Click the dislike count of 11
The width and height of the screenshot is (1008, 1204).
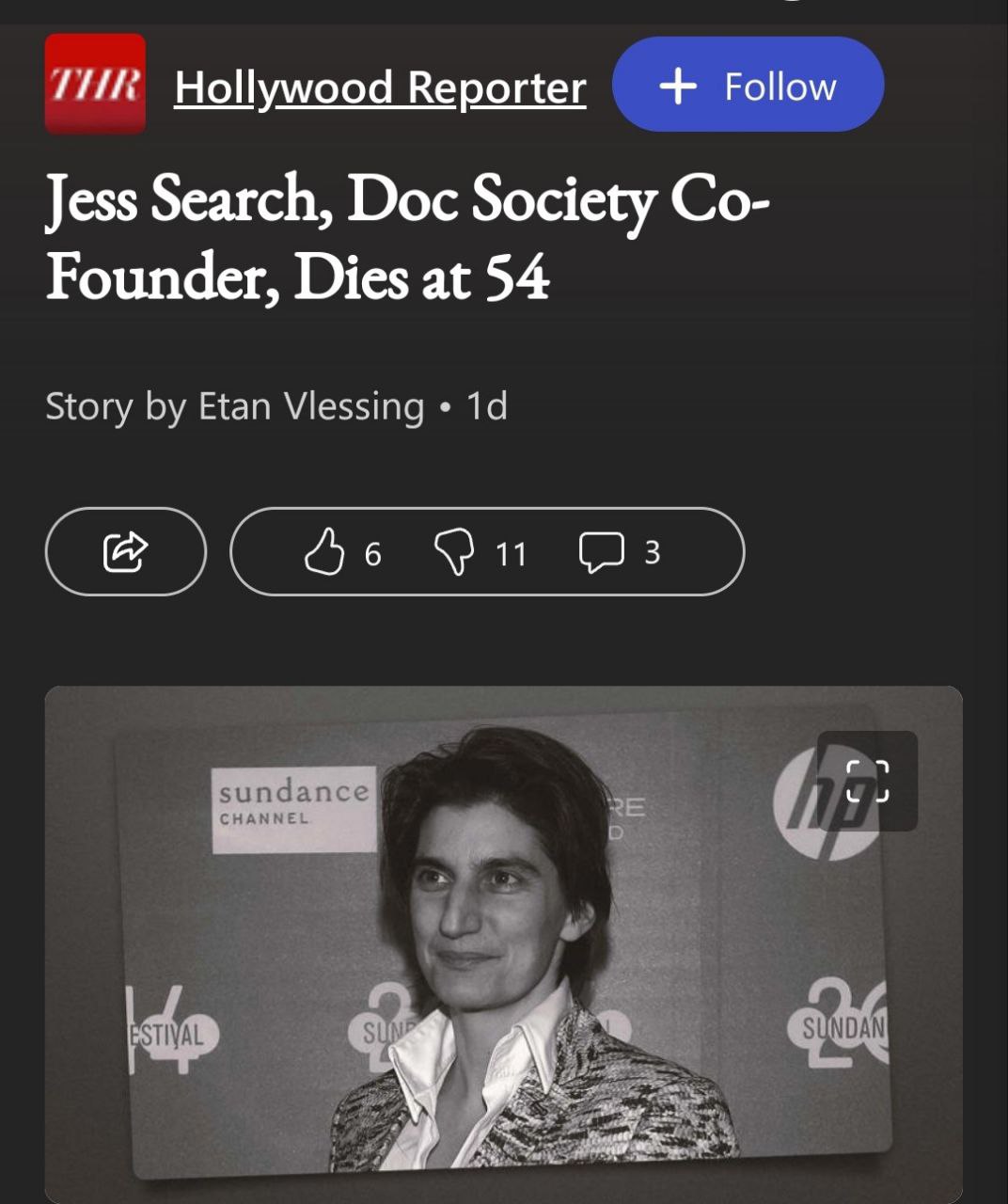coord(511,554)
